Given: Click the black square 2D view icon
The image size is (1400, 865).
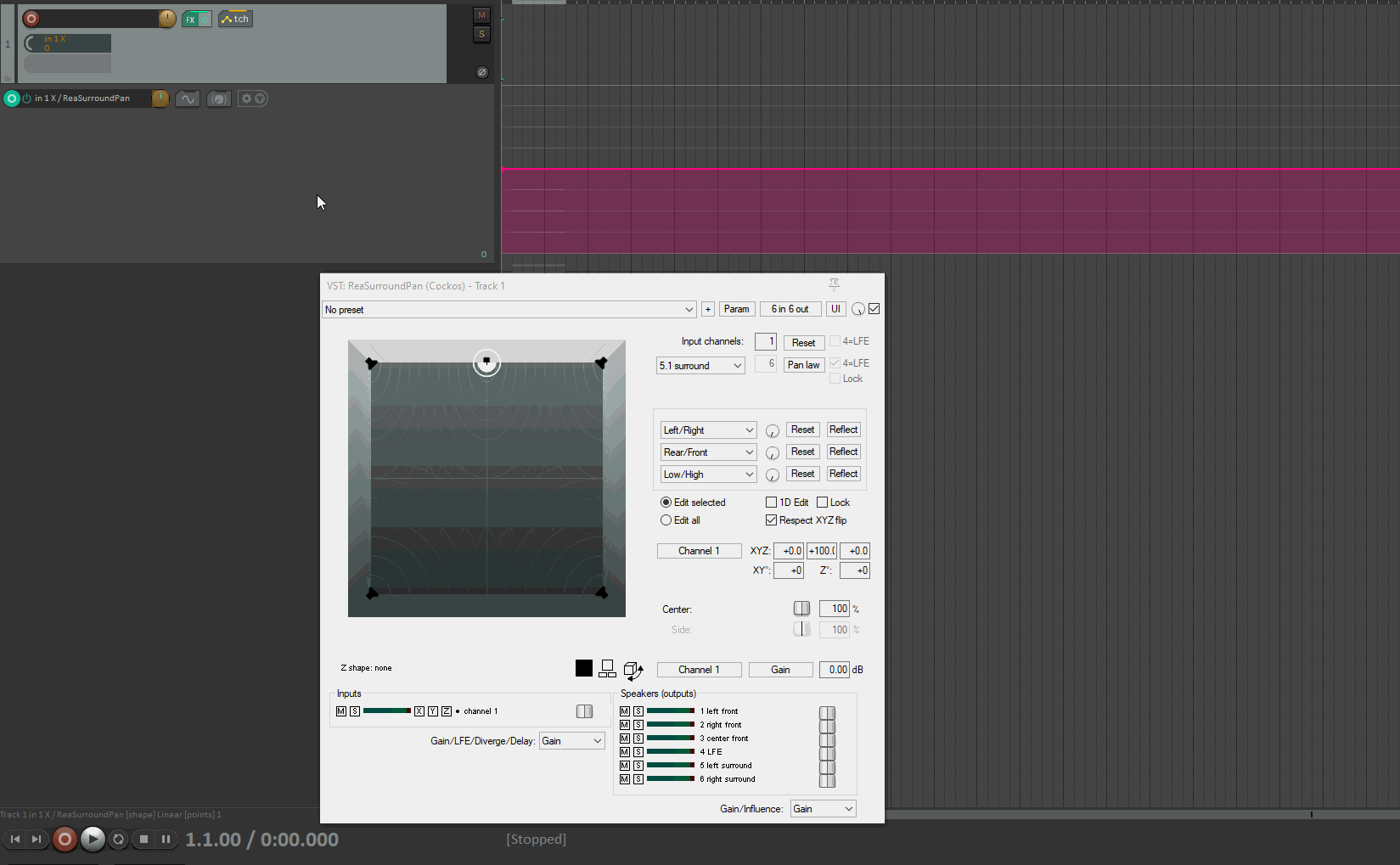Looking at the screenshot, I should pos(584,669).
